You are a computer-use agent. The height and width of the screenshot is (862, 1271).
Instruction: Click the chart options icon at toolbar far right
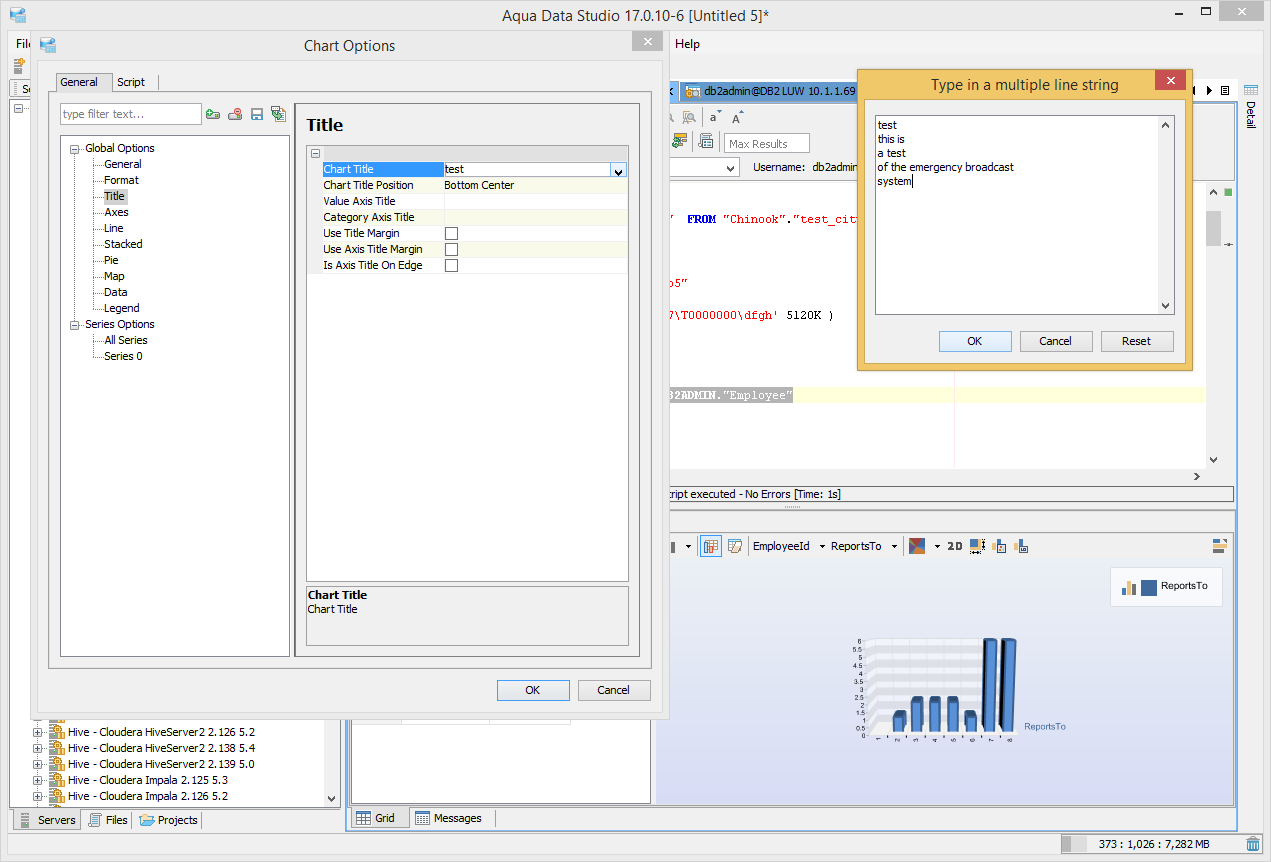[x=1219, y=546]
